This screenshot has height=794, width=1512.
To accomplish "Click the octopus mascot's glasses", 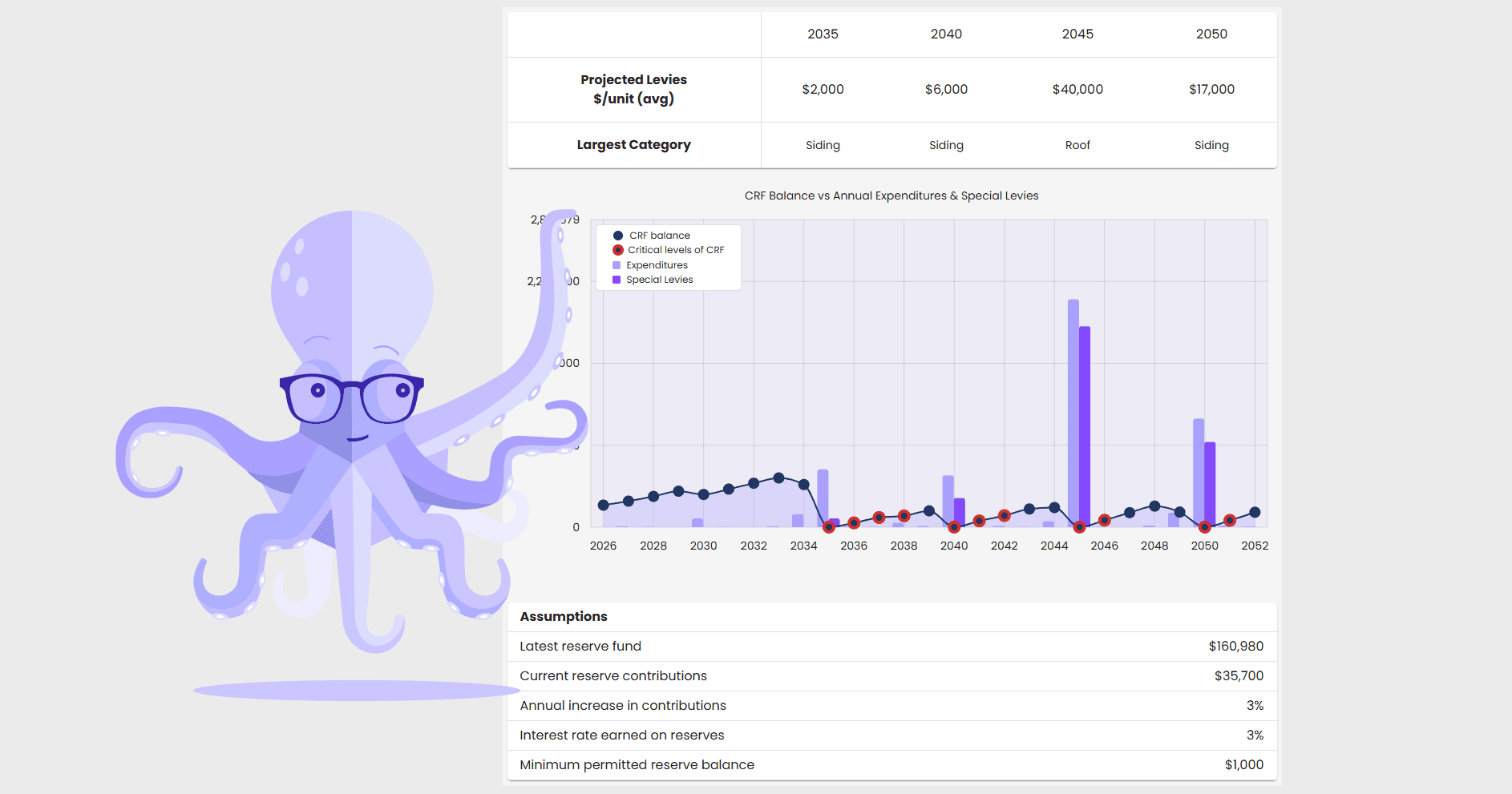I will [351, 397].
